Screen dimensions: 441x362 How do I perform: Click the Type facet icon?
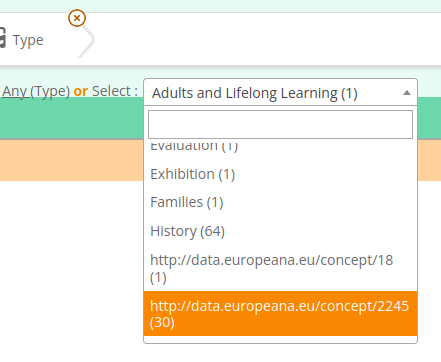point(3,38)
